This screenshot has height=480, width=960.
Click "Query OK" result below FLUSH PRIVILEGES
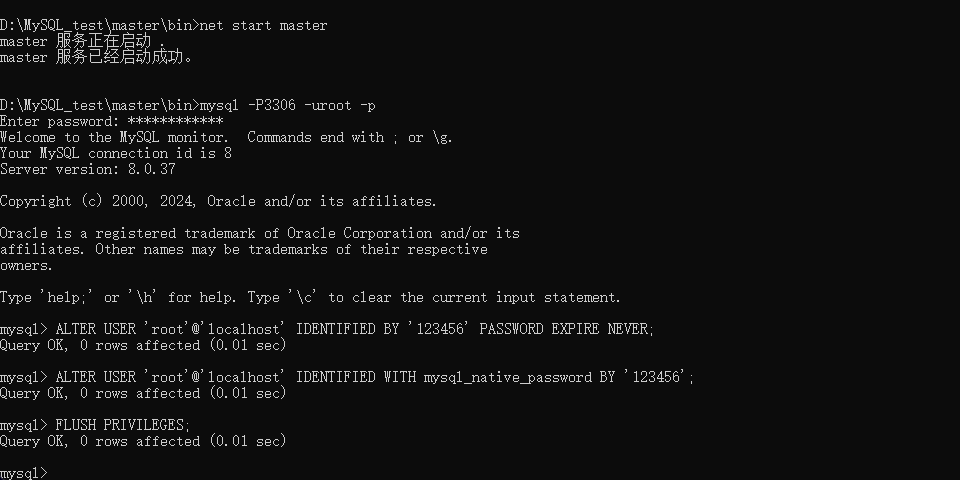click(143, 441)
